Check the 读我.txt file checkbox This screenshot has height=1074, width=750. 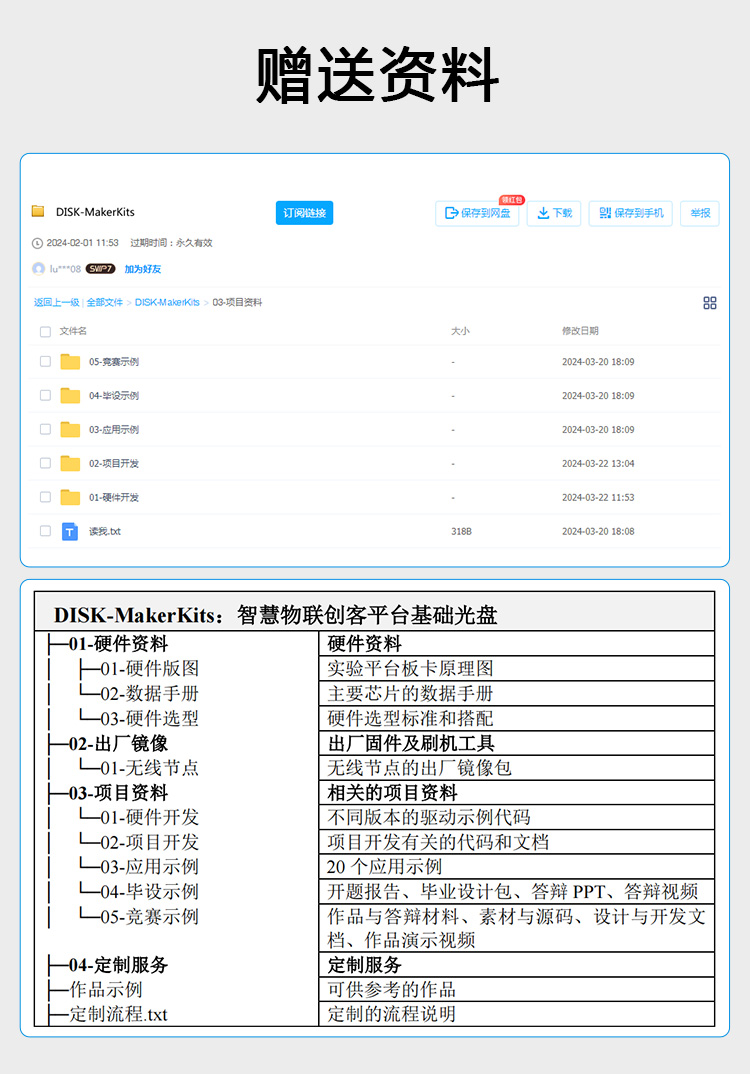[45, 531]
